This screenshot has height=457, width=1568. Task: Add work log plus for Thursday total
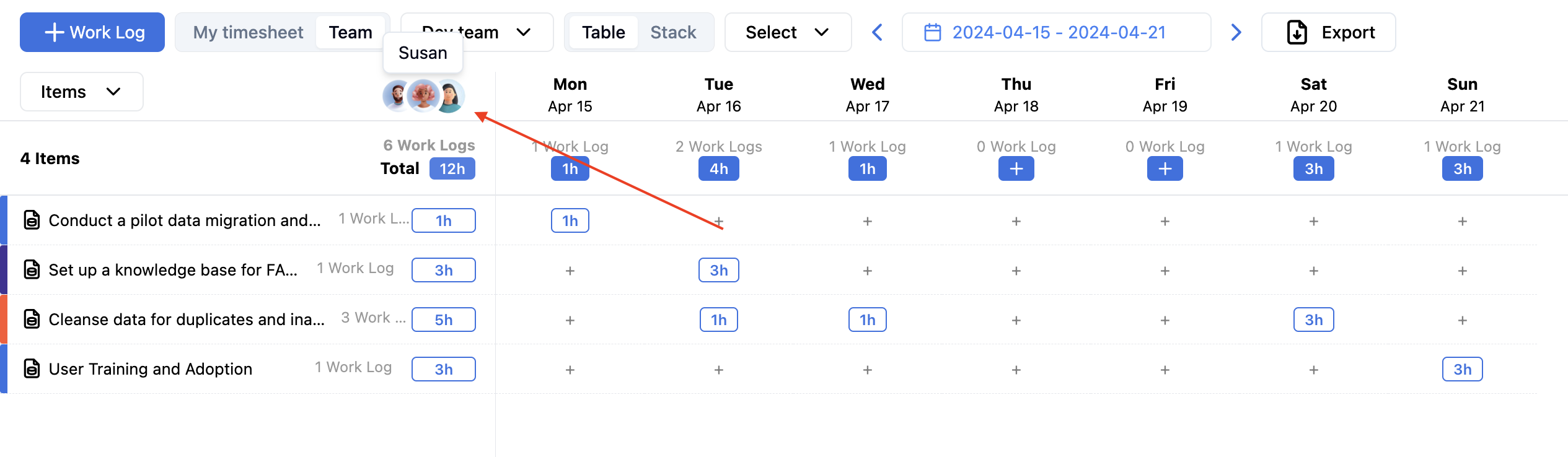(1016, 169)
